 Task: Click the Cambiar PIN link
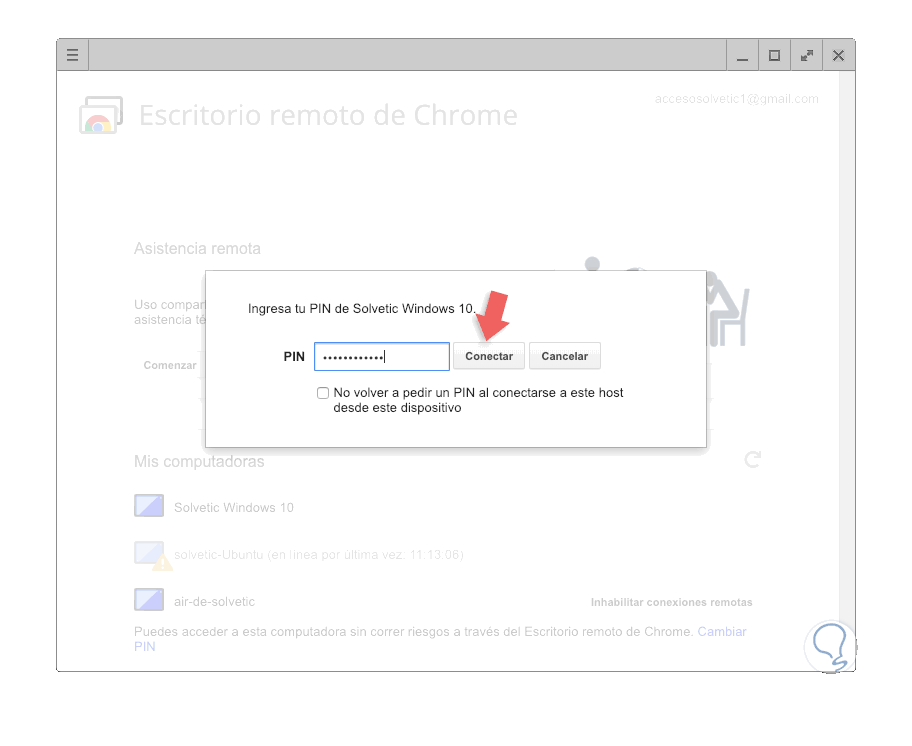point(722,632)
